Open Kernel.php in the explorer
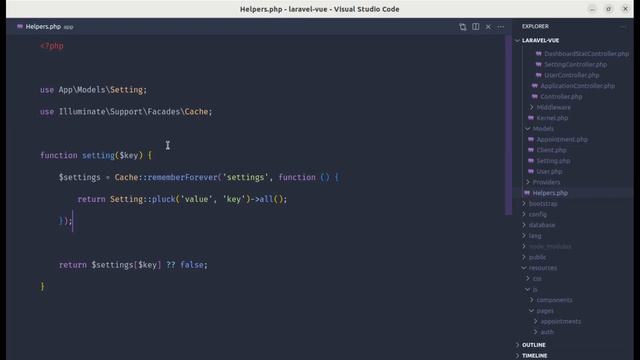640x360 pixels. point(552,118)
